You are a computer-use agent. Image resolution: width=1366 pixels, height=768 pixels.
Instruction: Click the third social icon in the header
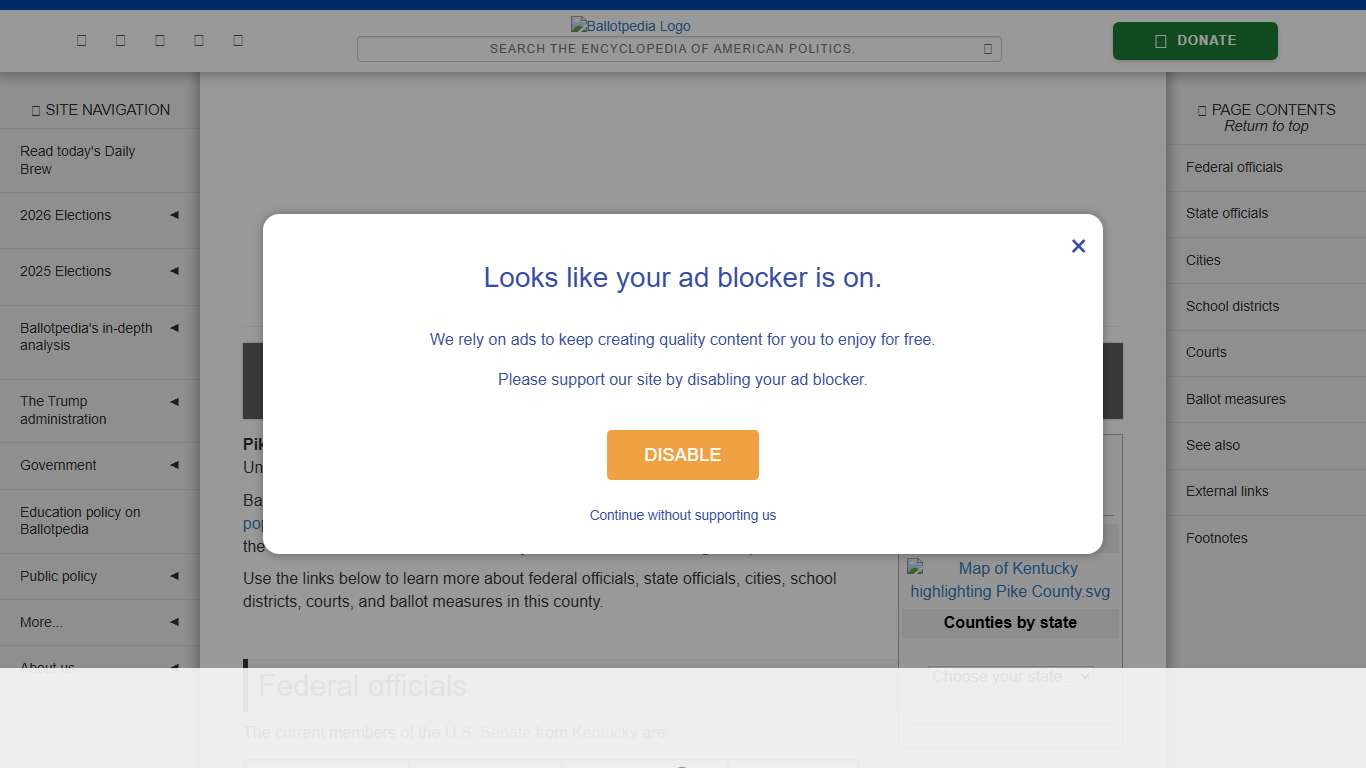coord(160,40)
